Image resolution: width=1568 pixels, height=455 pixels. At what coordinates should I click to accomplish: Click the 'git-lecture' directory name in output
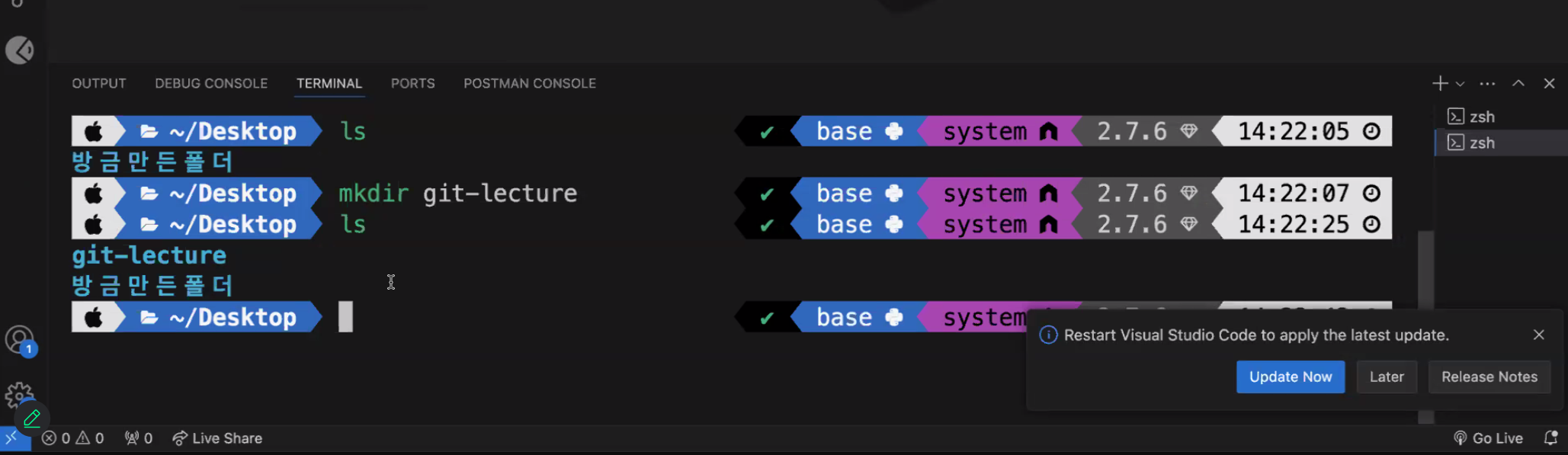point(149,255)
